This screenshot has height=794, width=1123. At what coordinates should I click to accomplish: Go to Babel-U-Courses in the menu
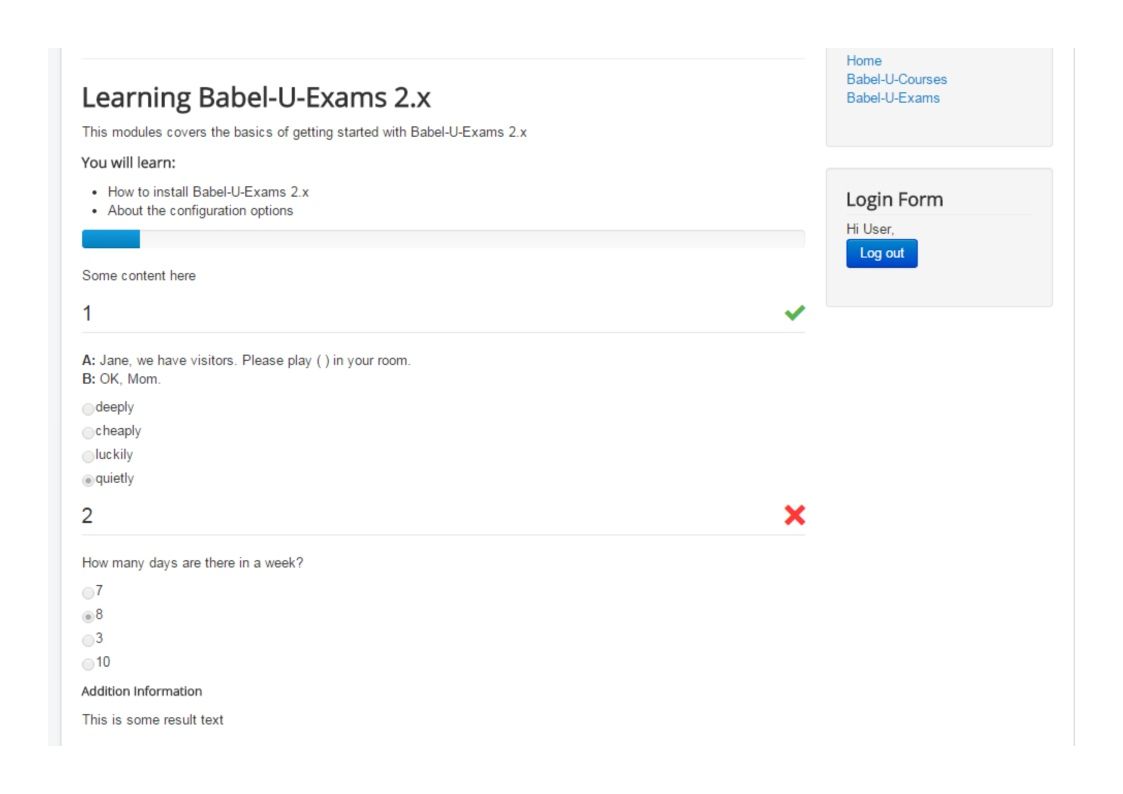click(x=896, y=79)
